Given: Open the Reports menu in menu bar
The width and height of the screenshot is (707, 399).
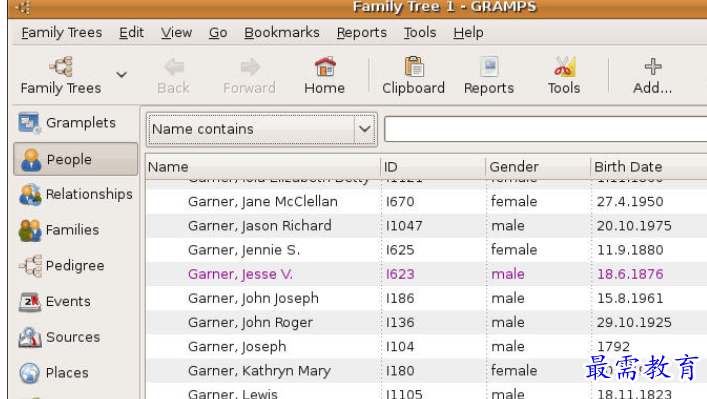Looking at the screenshot, I should pyautogui.click(x=362, y=32).
